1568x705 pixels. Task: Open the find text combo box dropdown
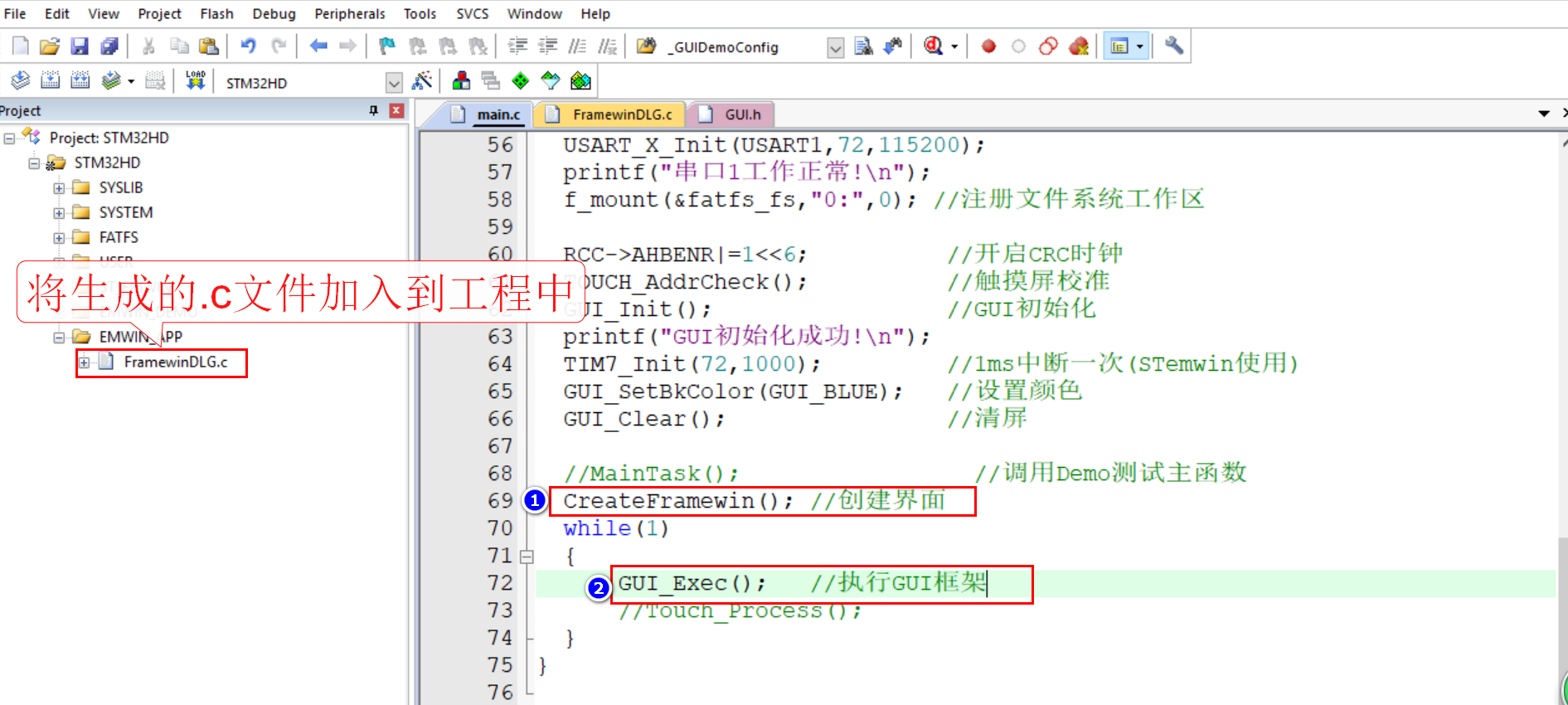836,47
